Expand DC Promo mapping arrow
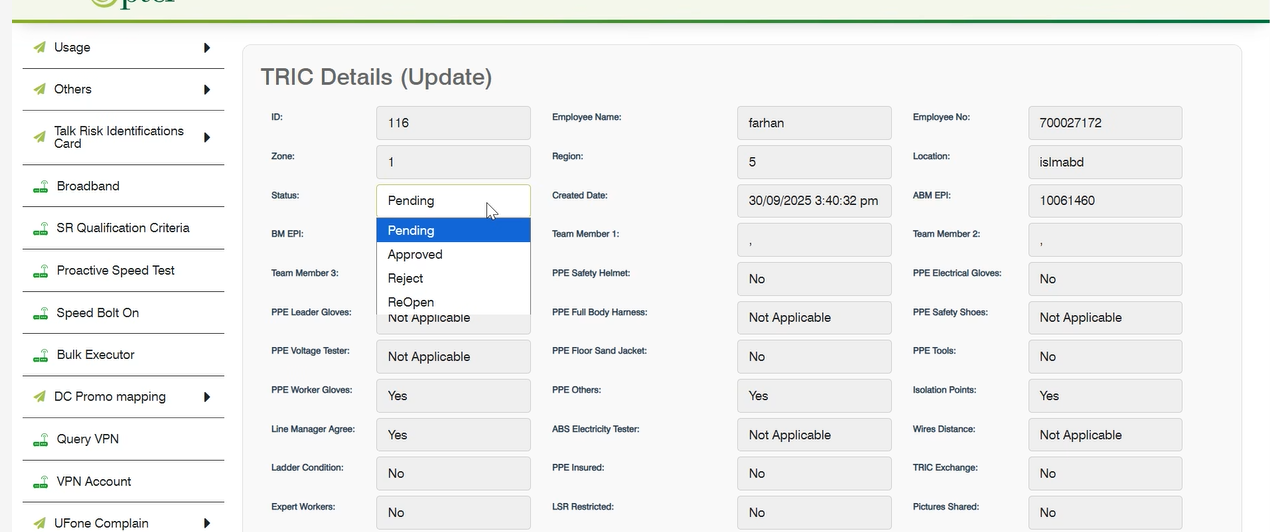The image size is (1270, 532). 207,397
